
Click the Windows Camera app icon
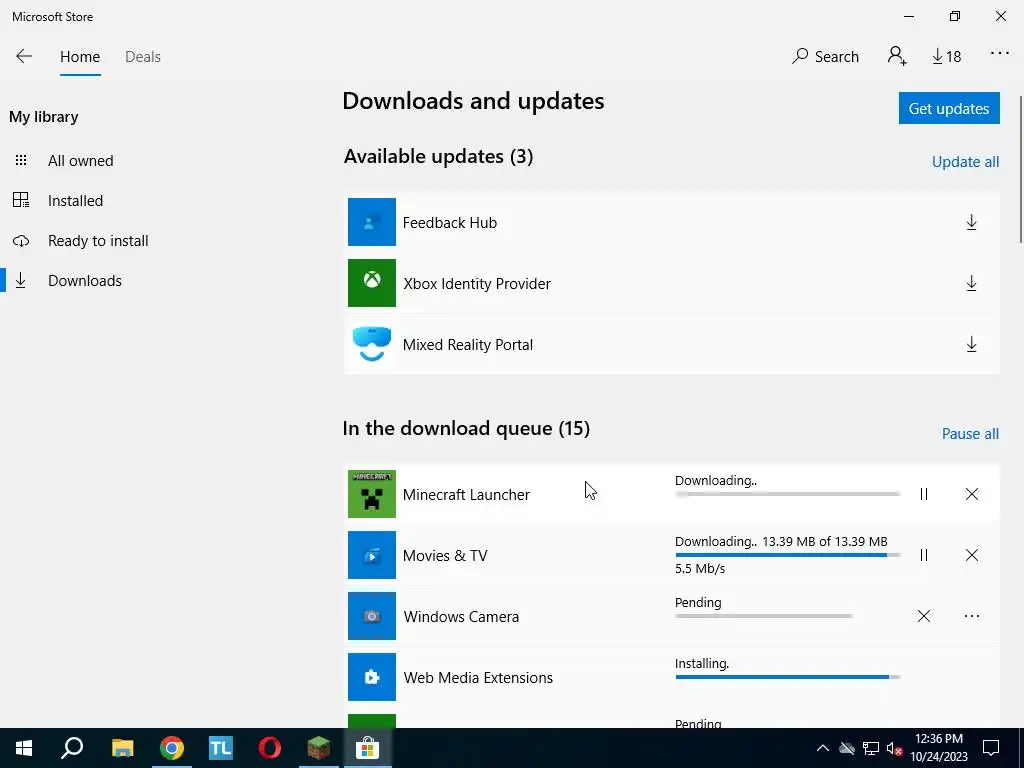pos(372,616)
